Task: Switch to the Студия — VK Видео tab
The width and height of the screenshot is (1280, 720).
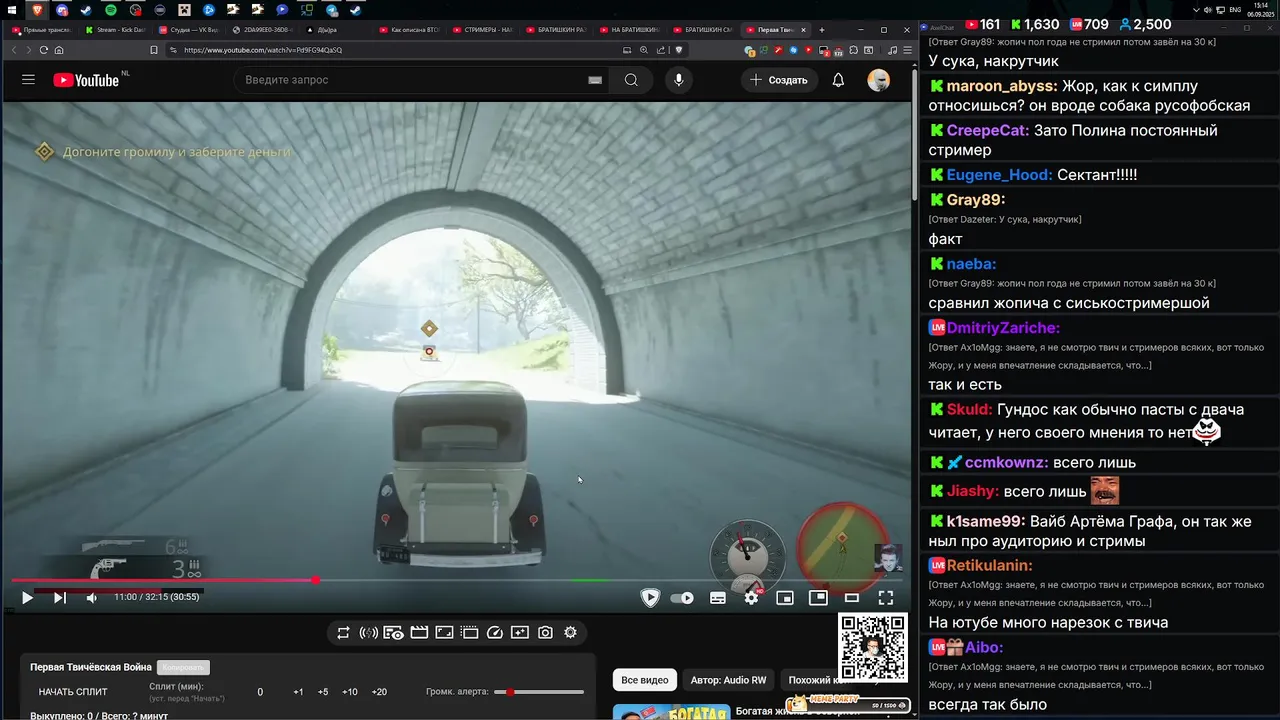Action: click(190, 30)
